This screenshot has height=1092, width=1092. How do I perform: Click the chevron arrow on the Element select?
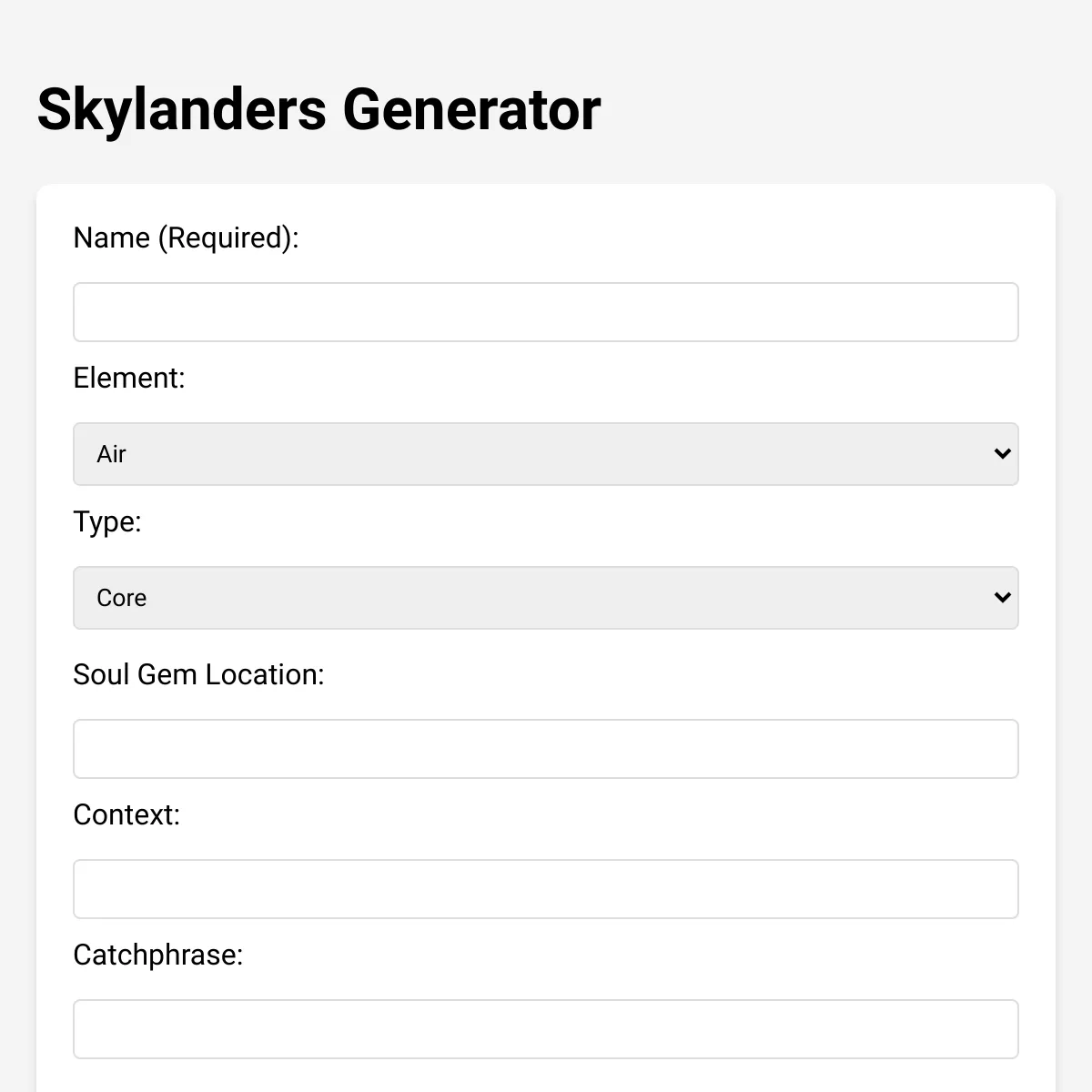1002,454
